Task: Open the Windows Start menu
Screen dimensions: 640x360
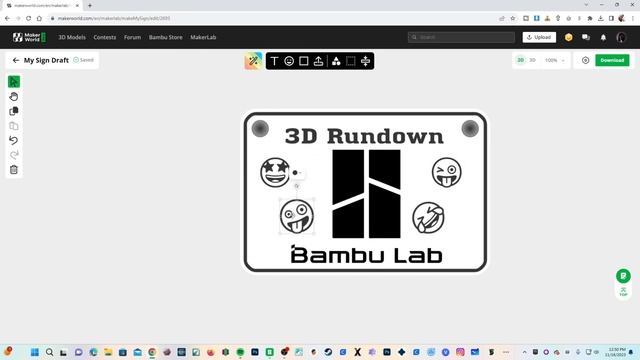Action: click(35, 352)
